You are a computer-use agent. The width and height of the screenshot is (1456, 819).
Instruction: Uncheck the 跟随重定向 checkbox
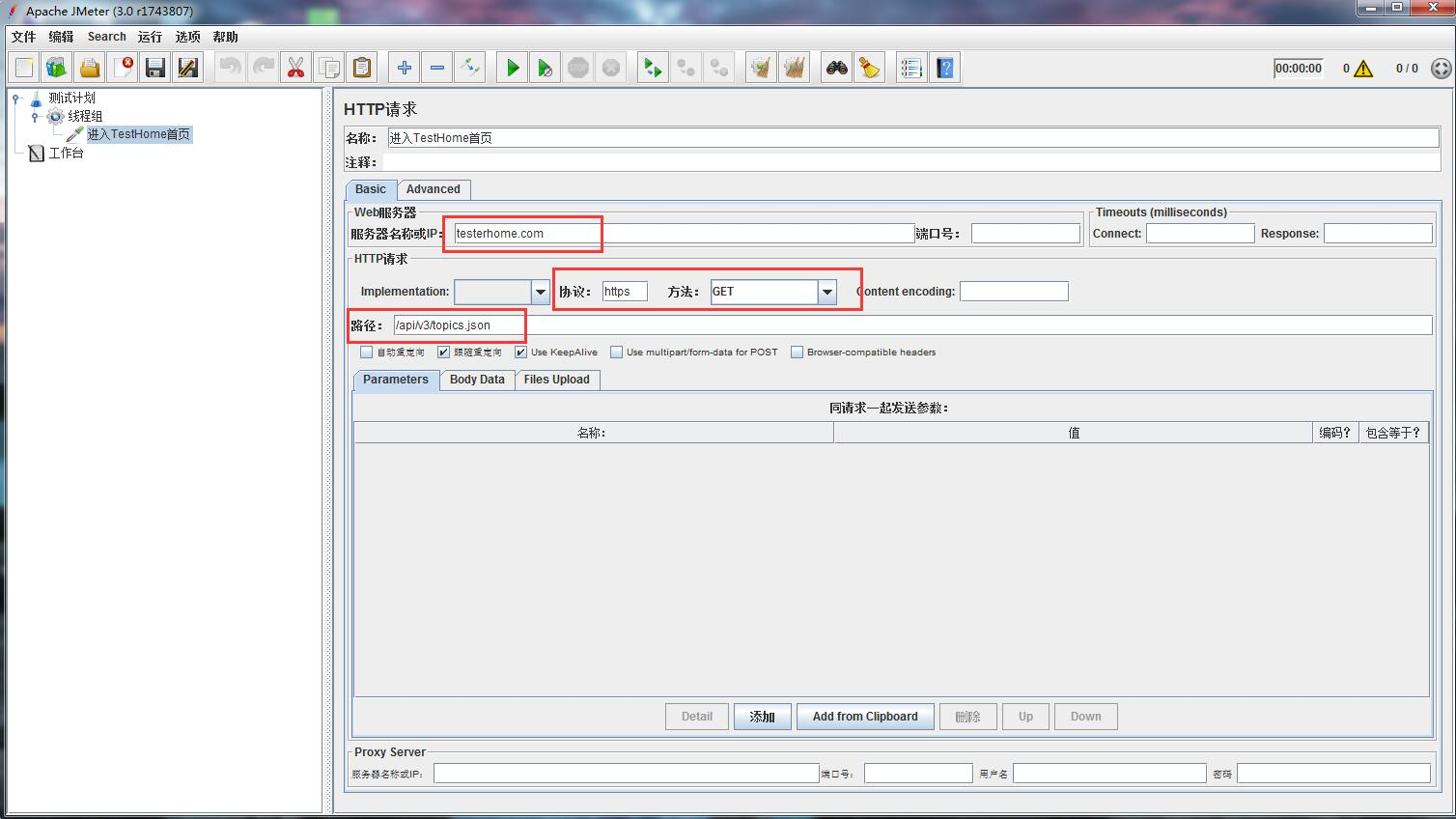tap(443, 353)
